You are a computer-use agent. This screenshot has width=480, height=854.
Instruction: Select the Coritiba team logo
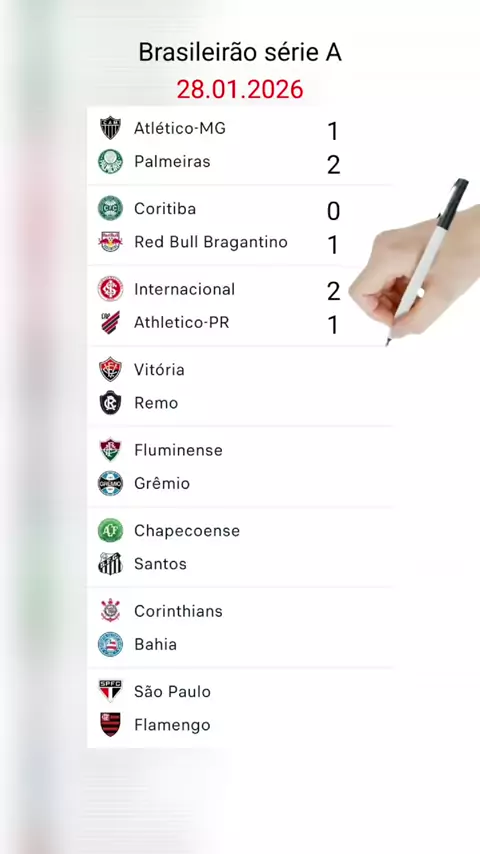tap(110, 209)
